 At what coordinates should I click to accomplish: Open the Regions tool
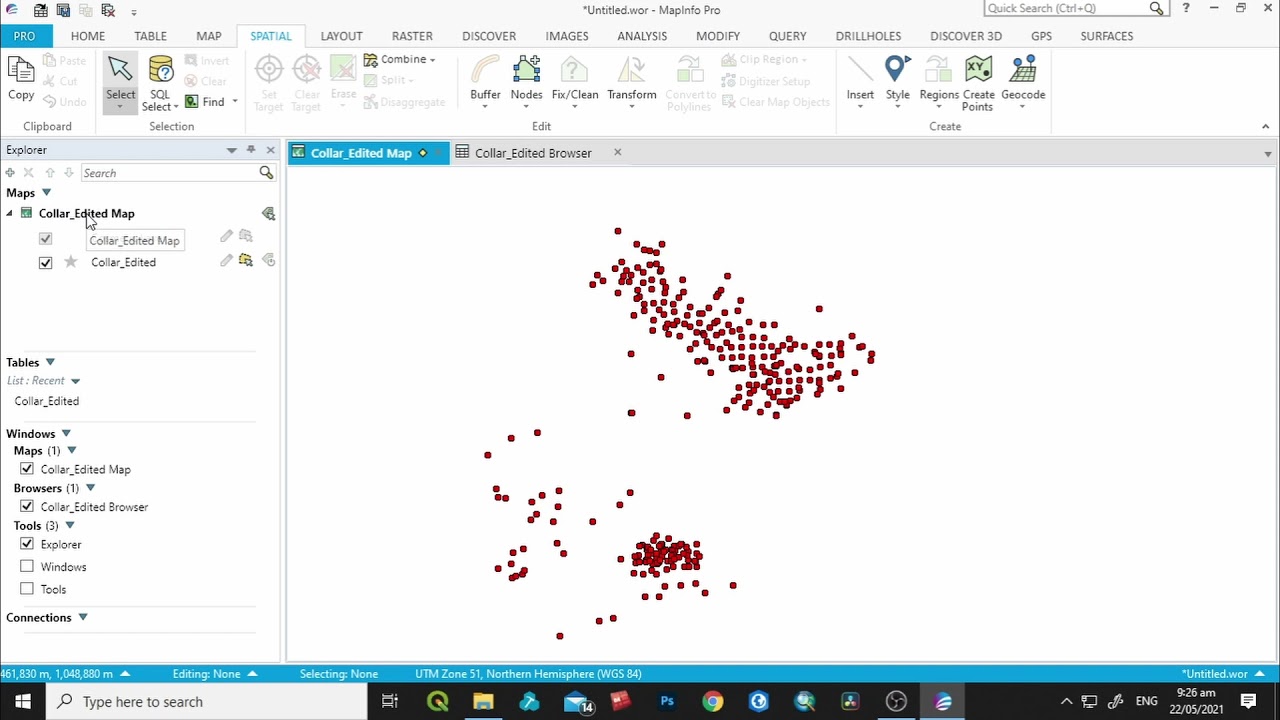[x=939, y=82]
